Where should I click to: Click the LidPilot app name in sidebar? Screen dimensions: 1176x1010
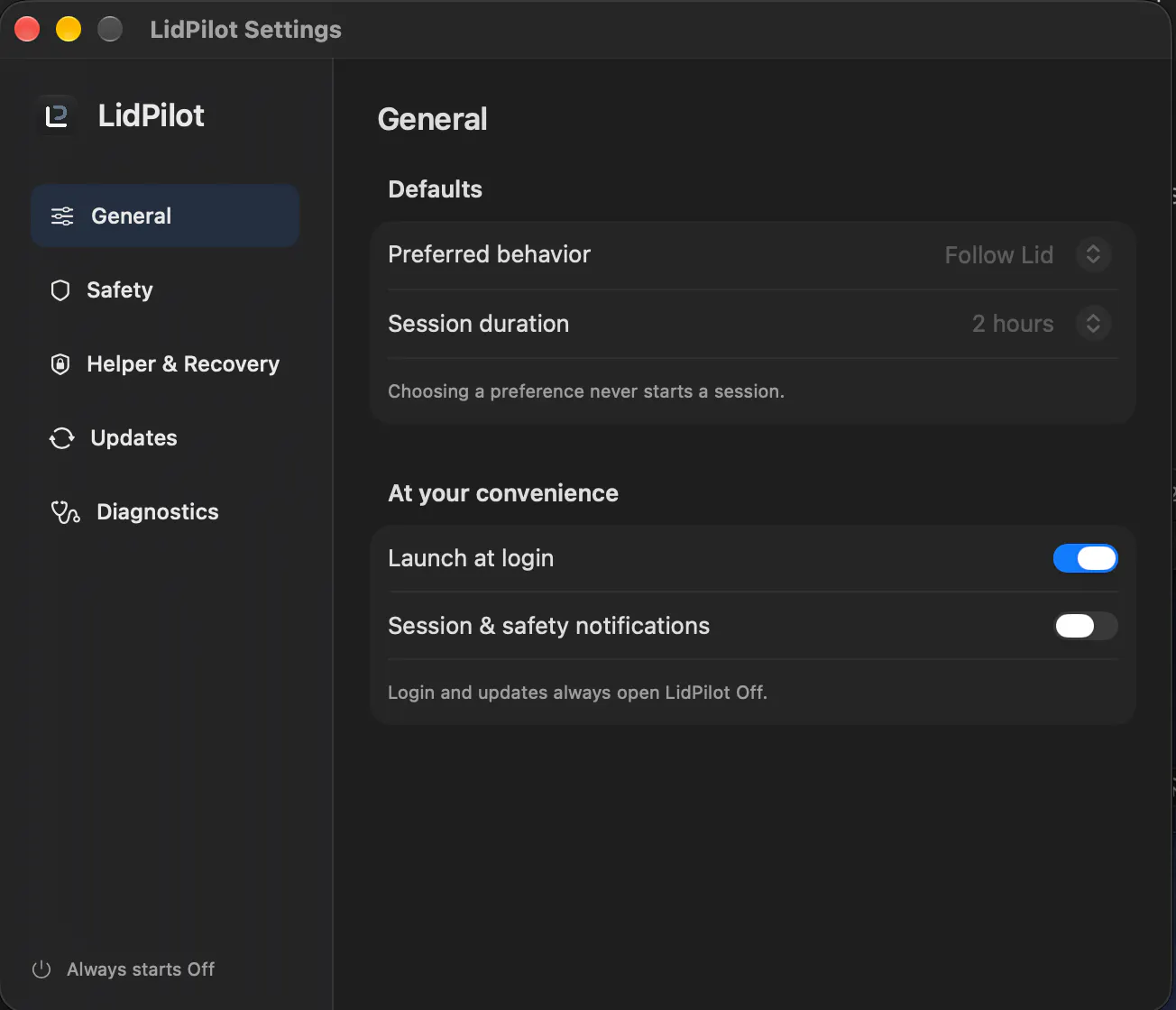[152, 115]
